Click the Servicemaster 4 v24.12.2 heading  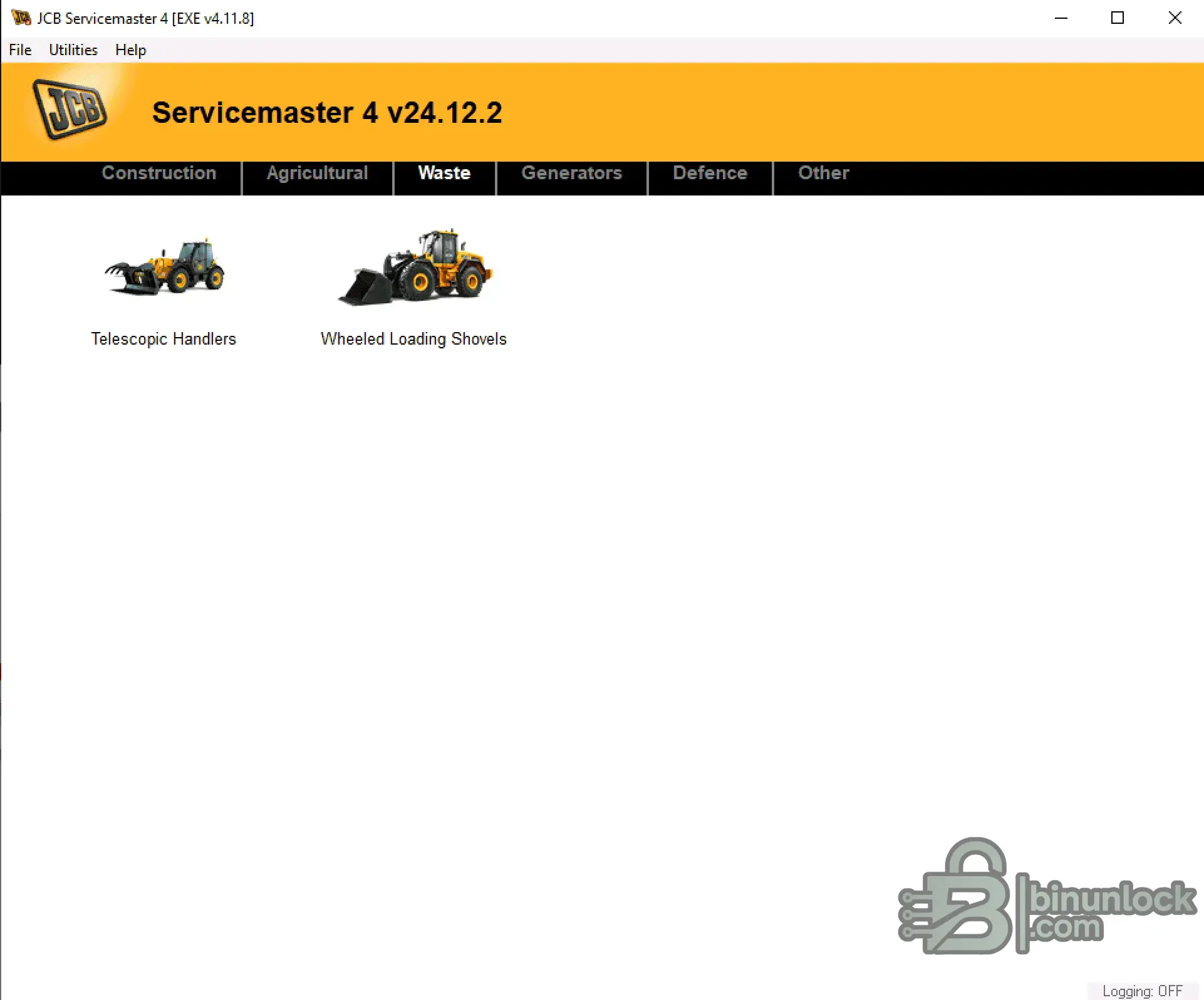327,113
